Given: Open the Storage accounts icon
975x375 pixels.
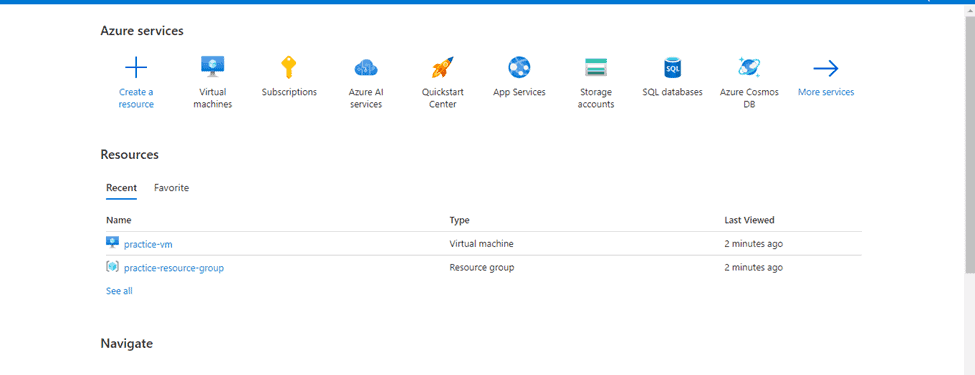Looking at the screenshot, I should [x=596, y=67].
